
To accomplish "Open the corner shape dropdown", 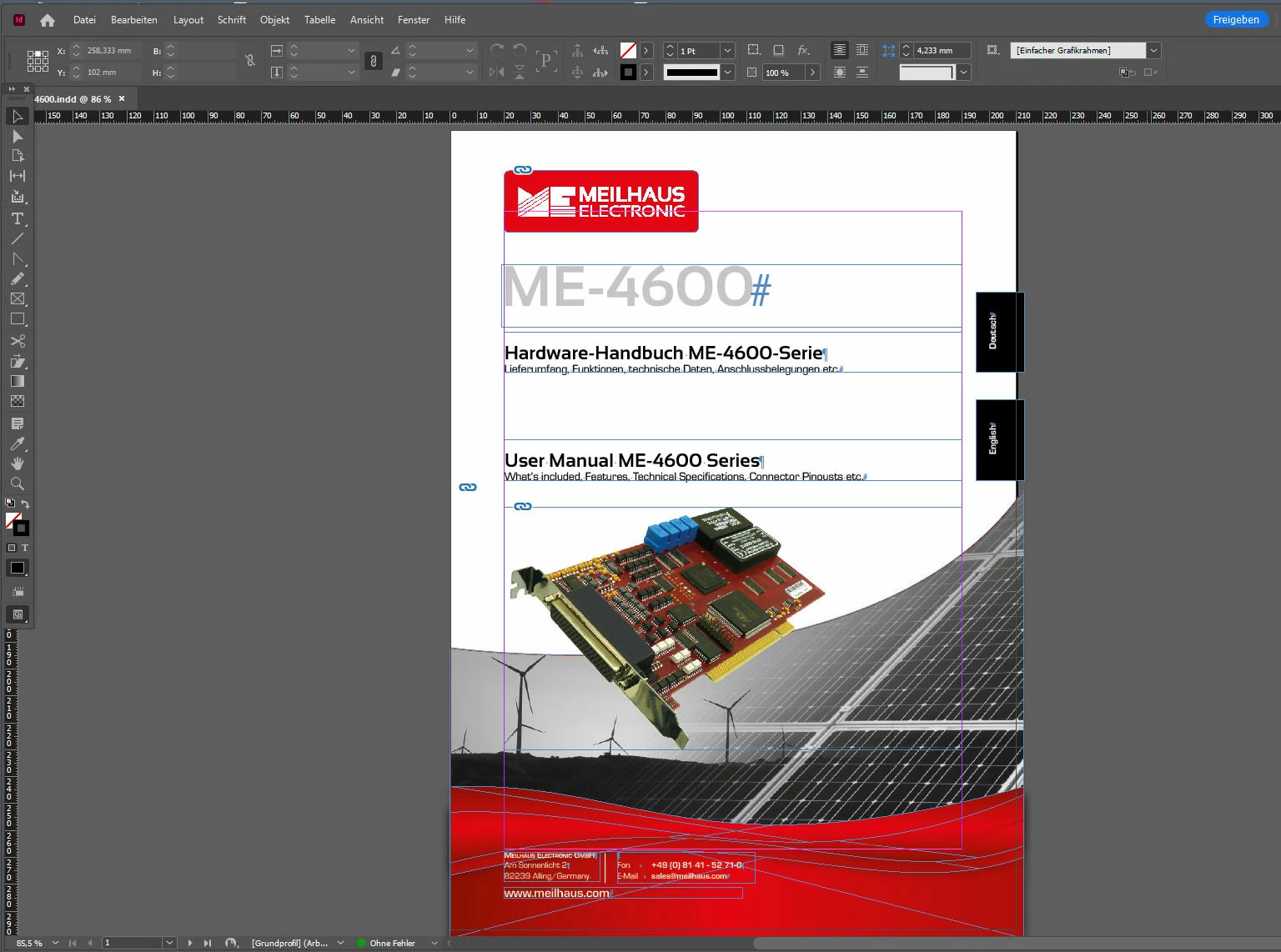I will pyautogui.click(x=963, y=73).
